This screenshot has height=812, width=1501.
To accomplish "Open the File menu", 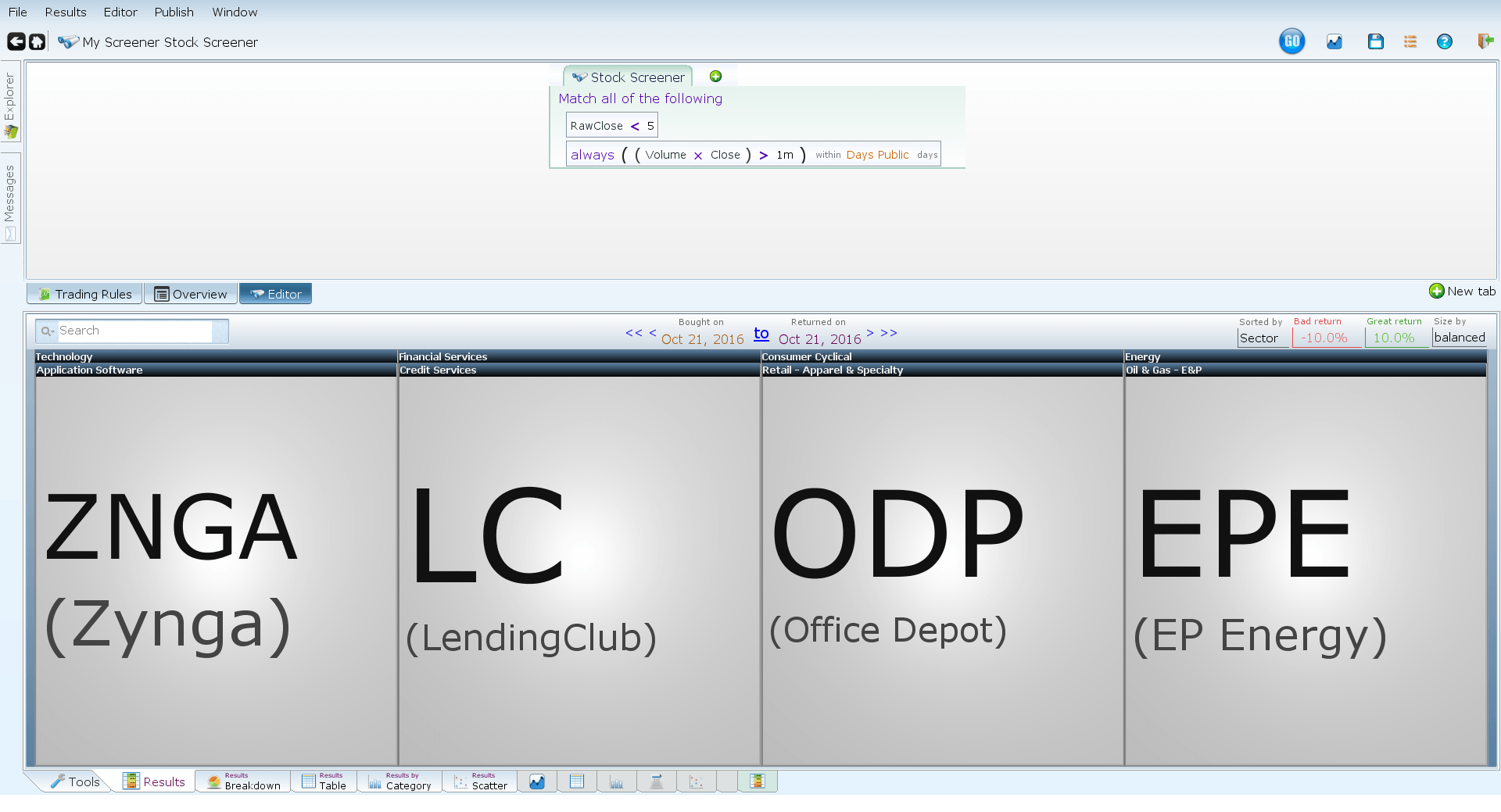I will tap(17, 12).
